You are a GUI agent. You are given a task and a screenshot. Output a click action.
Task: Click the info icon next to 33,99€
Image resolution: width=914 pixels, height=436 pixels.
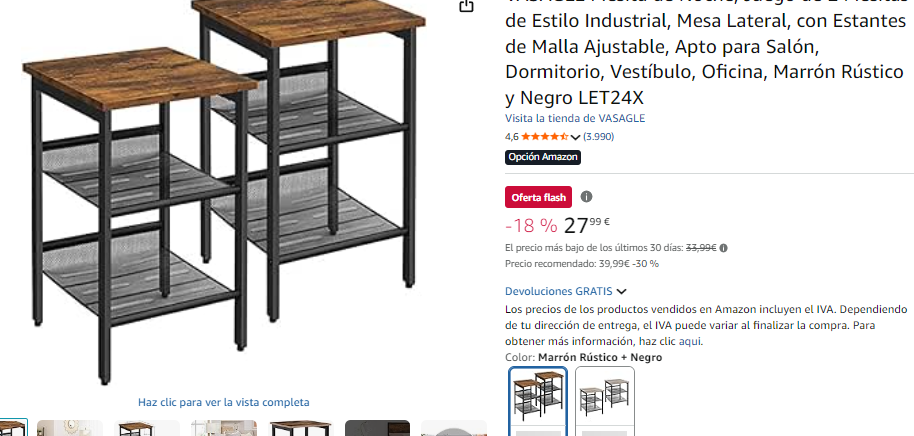[x=723, y=248]
